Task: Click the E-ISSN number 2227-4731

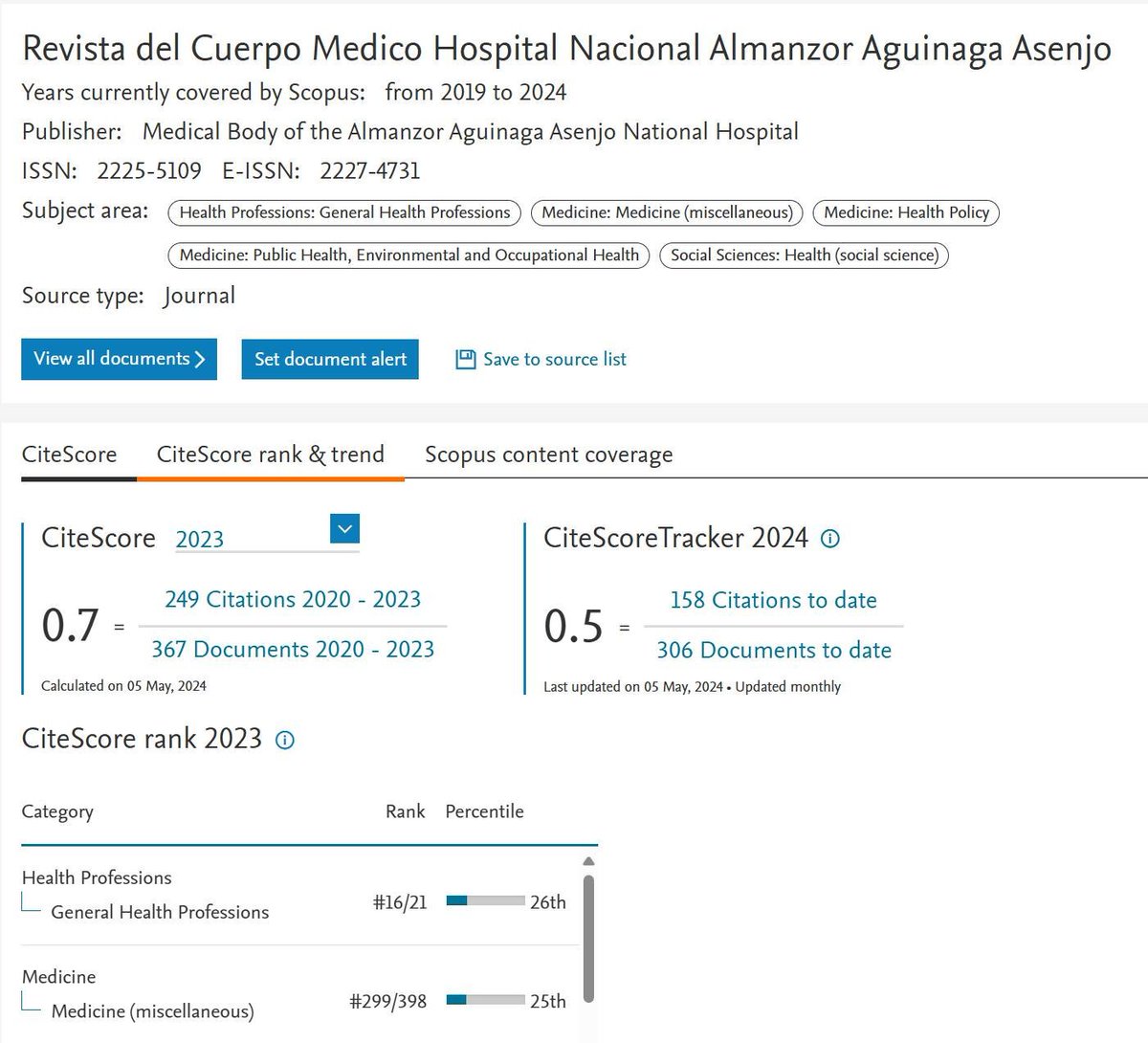Action: click(x=370, y=171)
